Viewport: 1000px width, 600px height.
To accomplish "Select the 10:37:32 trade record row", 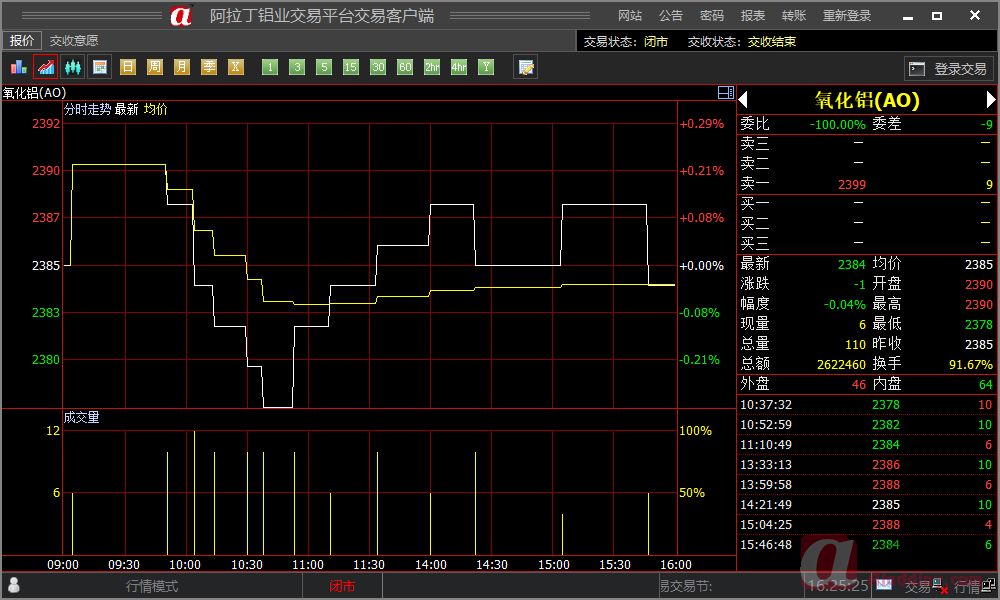I will 866,404.
